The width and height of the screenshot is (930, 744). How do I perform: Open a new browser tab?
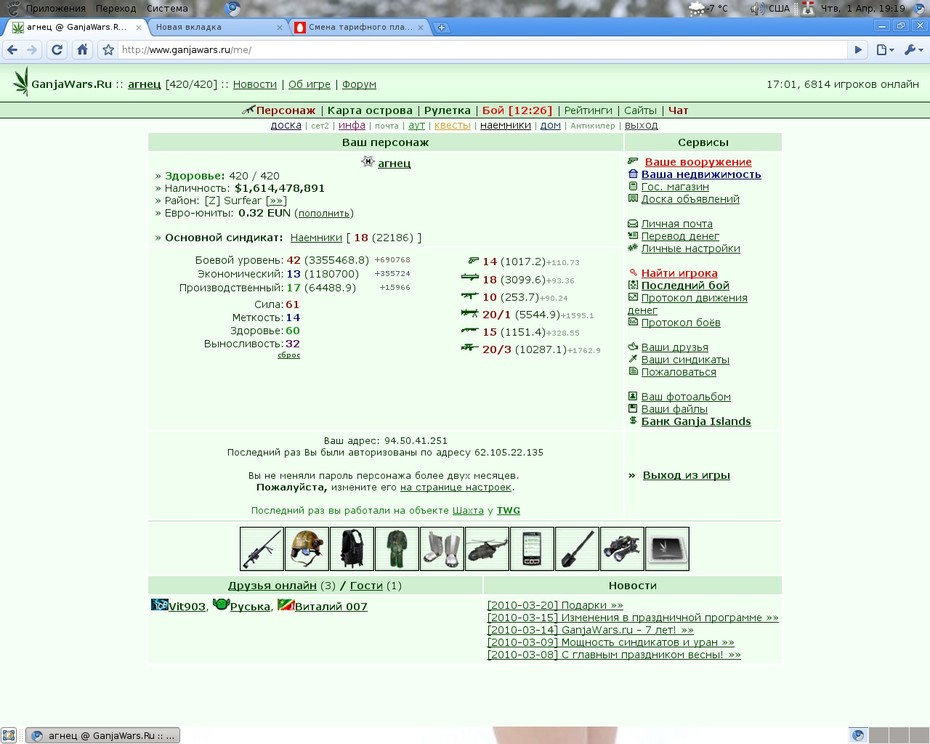point(441,27)
